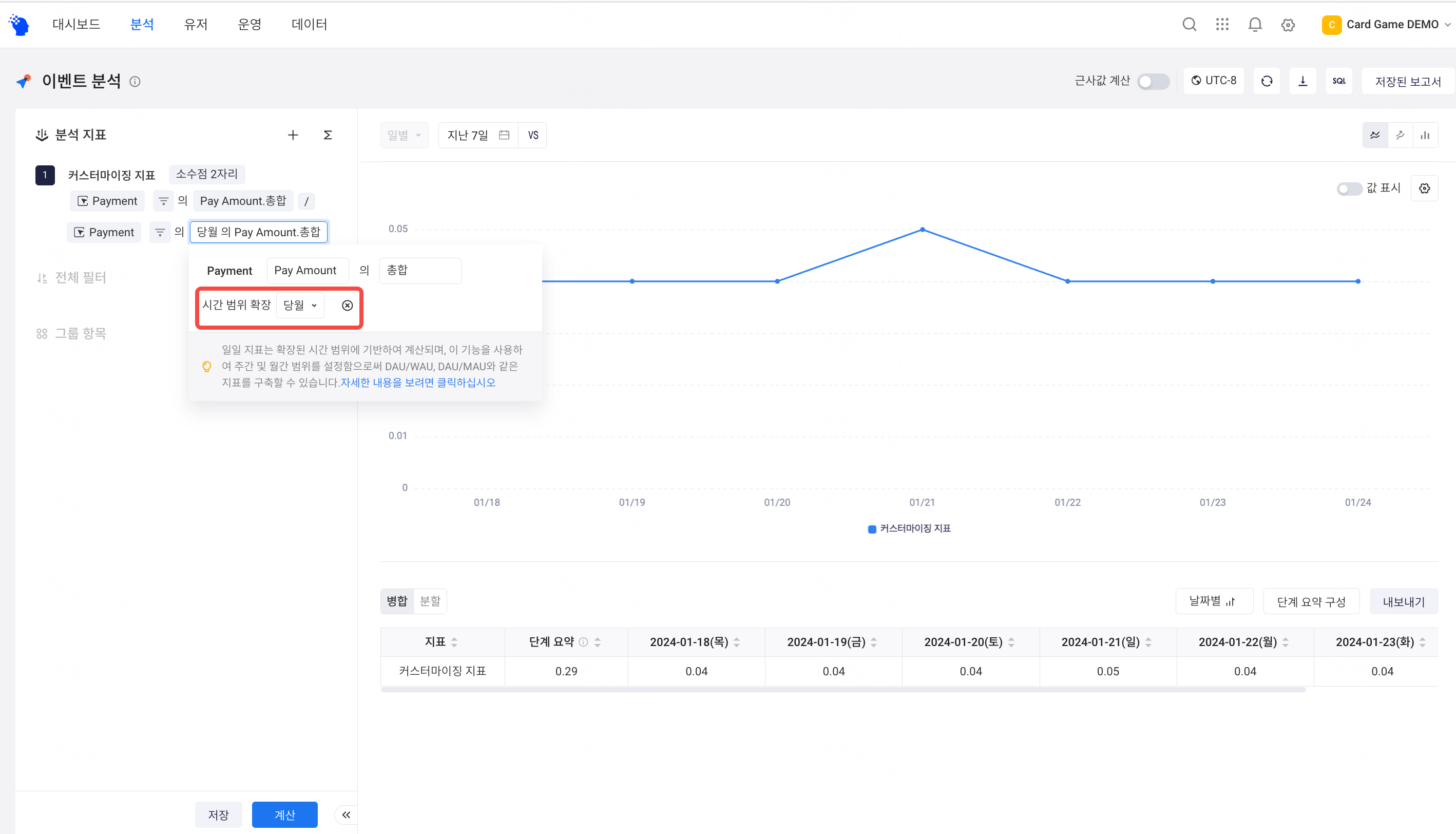Open the Card Game DEMO project dropdown

click(1387, 25)
